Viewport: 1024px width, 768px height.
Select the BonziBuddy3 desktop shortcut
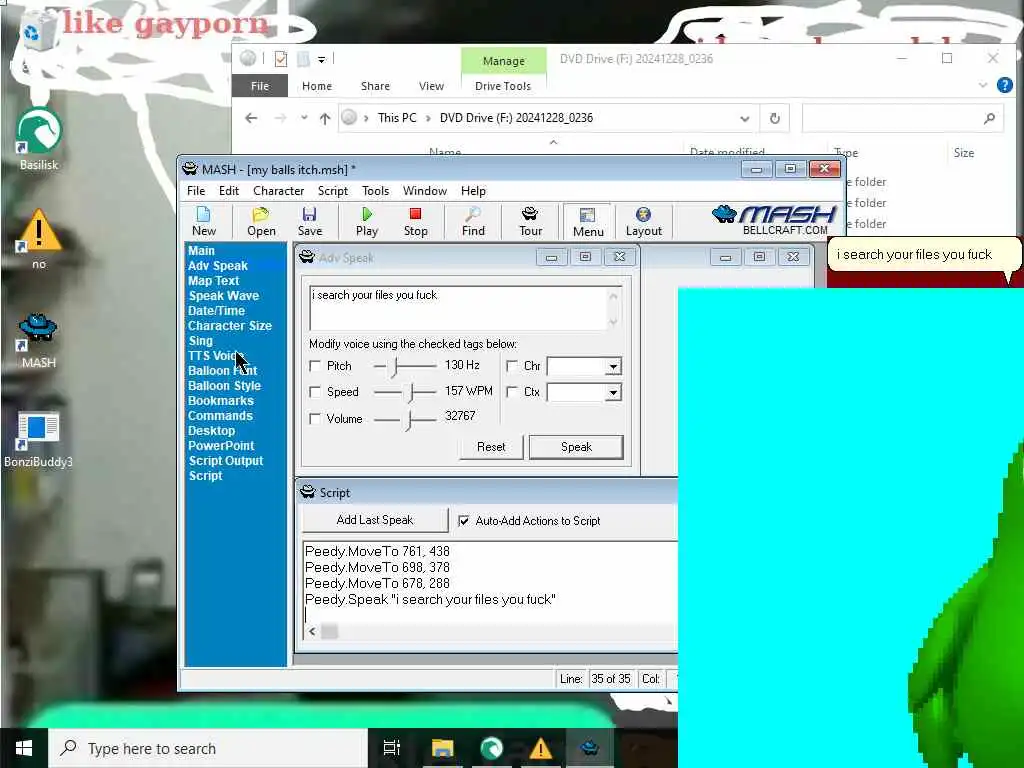click(39, 440)
